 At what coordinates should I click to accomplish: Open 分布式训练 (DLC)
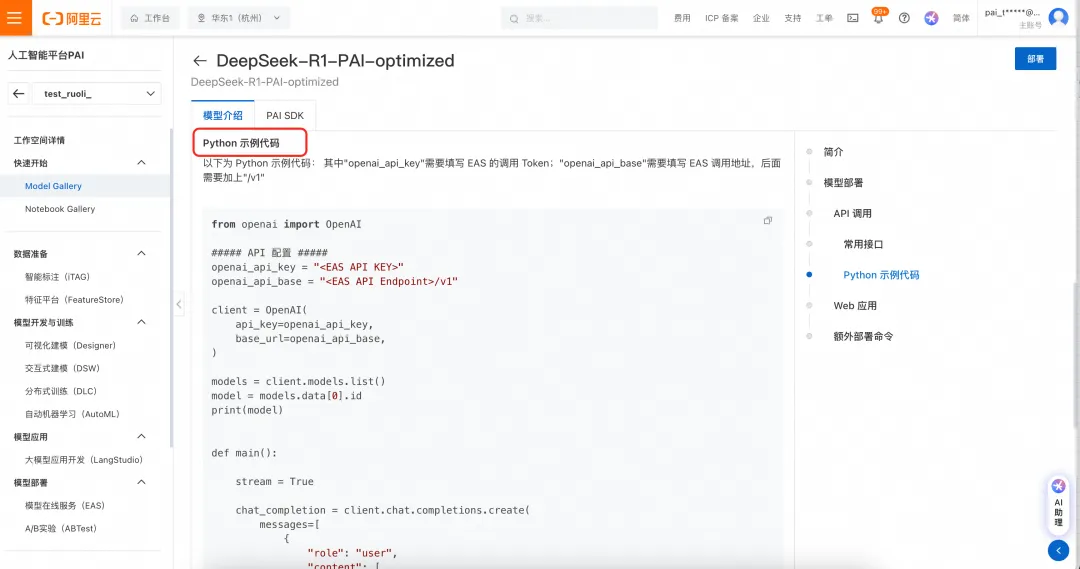pos(61,391)
